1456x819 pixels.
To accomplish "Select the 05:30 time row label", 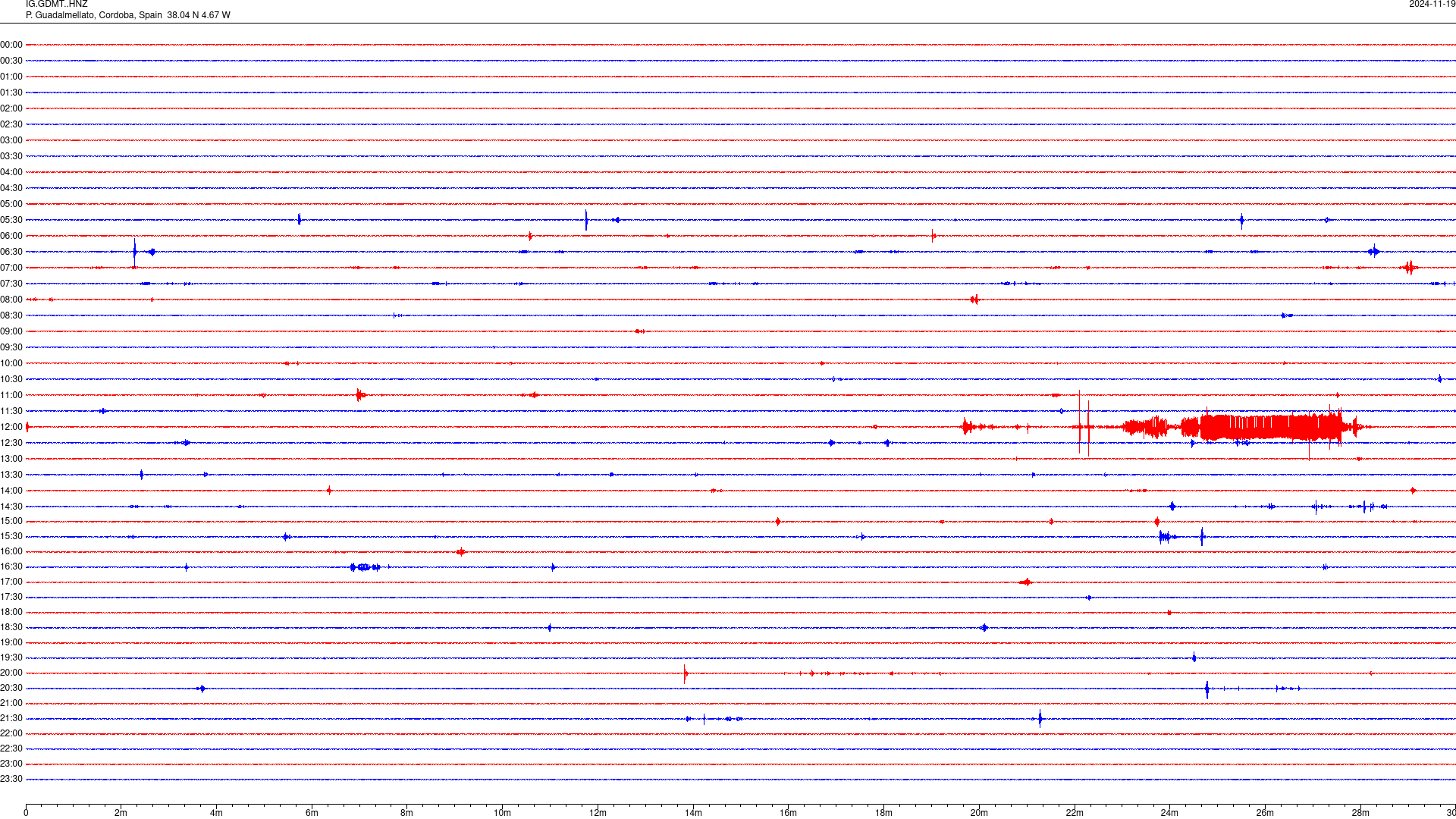I will 11,220.
